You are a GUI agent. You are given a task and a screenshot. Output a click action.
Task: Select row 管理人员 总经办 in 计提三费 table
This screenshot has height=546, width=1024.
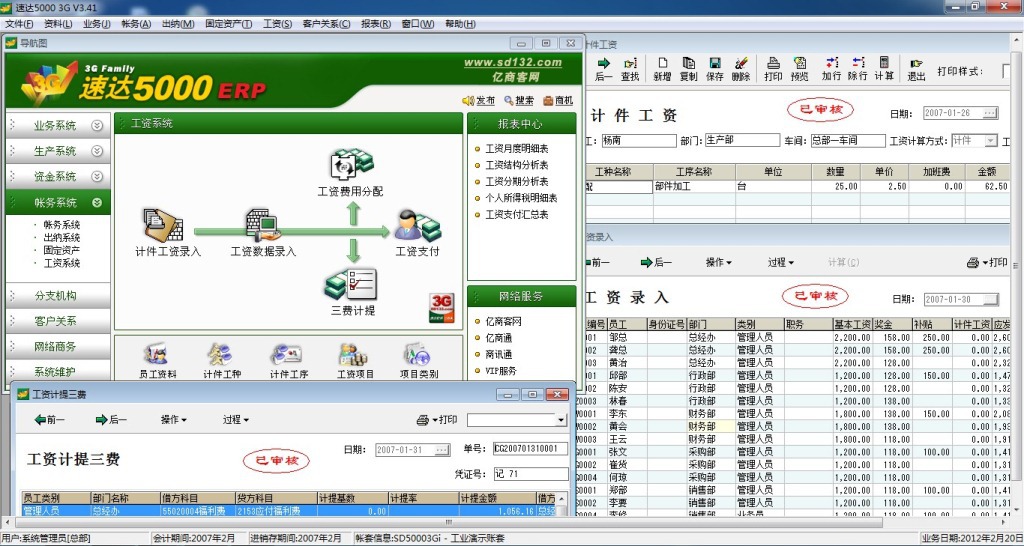click(x=288, y=511)
